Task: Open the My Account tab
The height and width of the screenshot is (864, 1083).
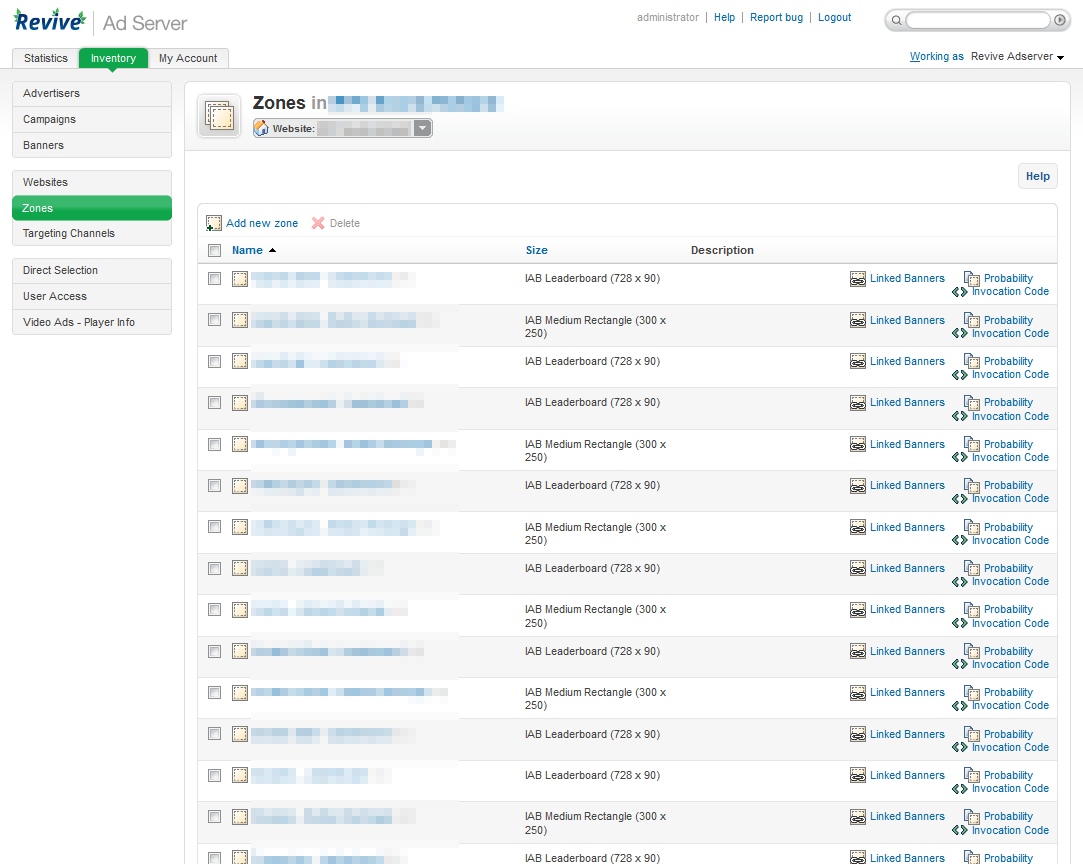Action: pyautogui.click(x=187, y=58)
